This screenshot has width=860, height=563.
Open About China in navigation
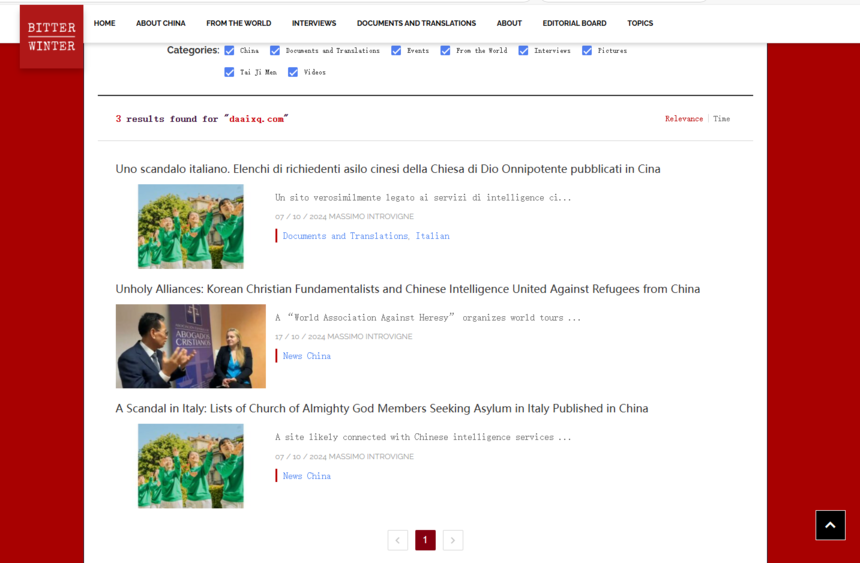161,23
